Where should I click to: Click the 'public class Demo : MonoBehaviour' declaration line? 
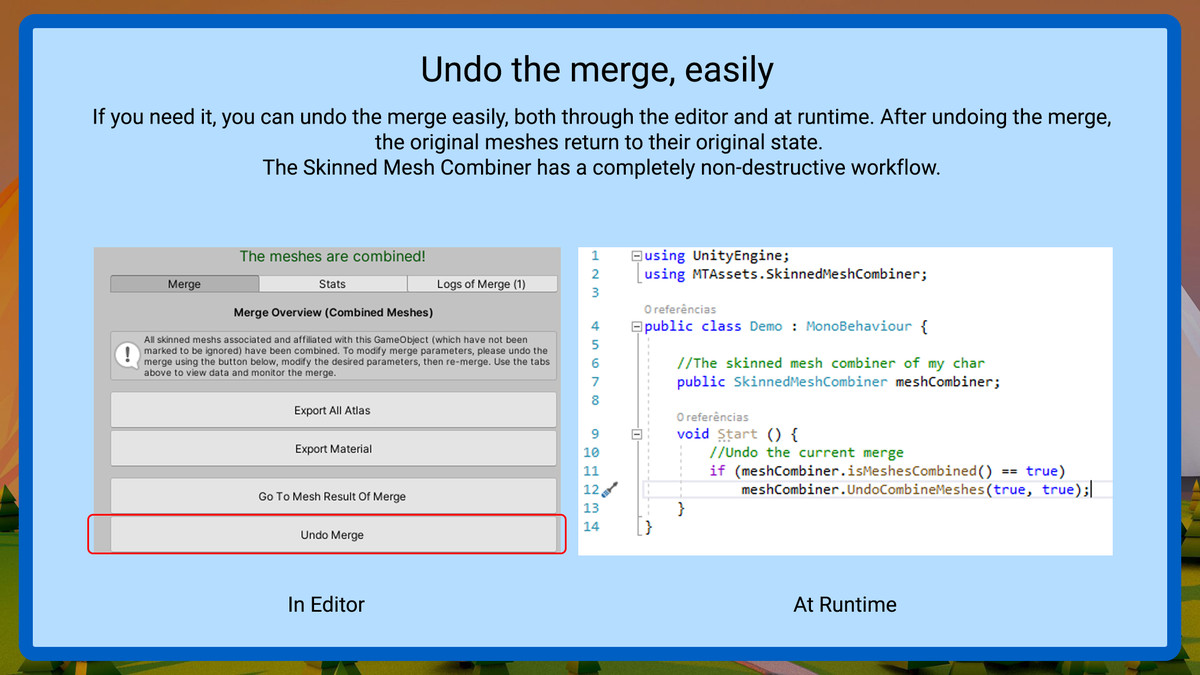pyautogui.click(x=786, y=327)
